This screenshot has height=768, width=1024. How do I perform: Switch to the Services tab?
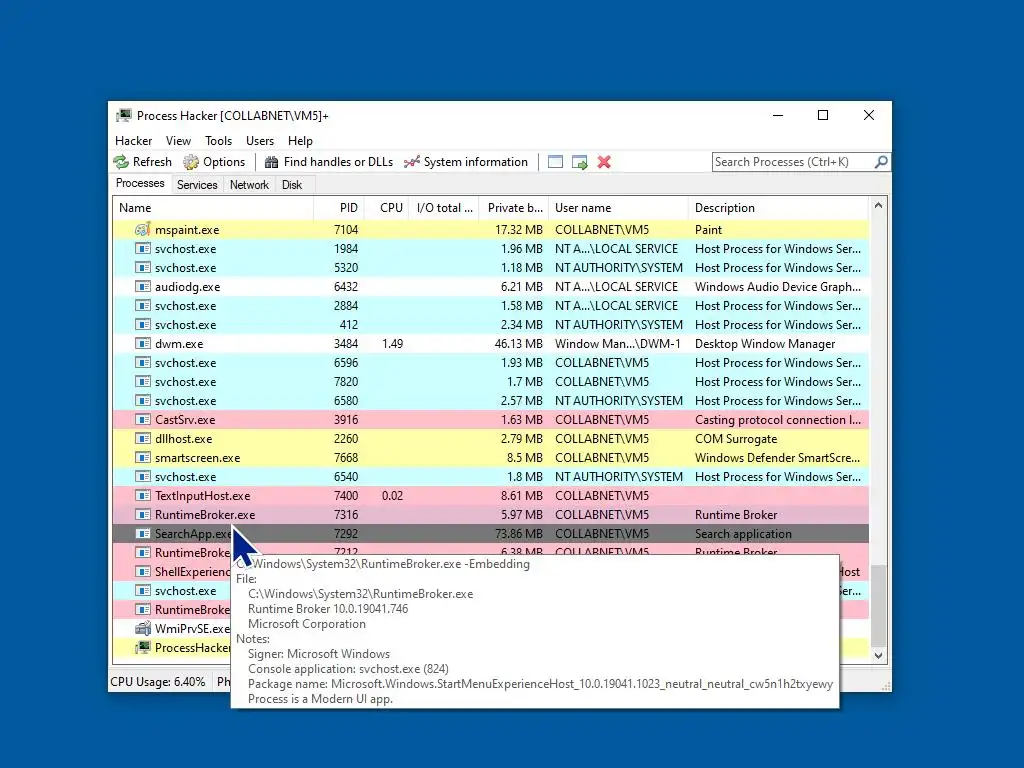coord(197,185)
